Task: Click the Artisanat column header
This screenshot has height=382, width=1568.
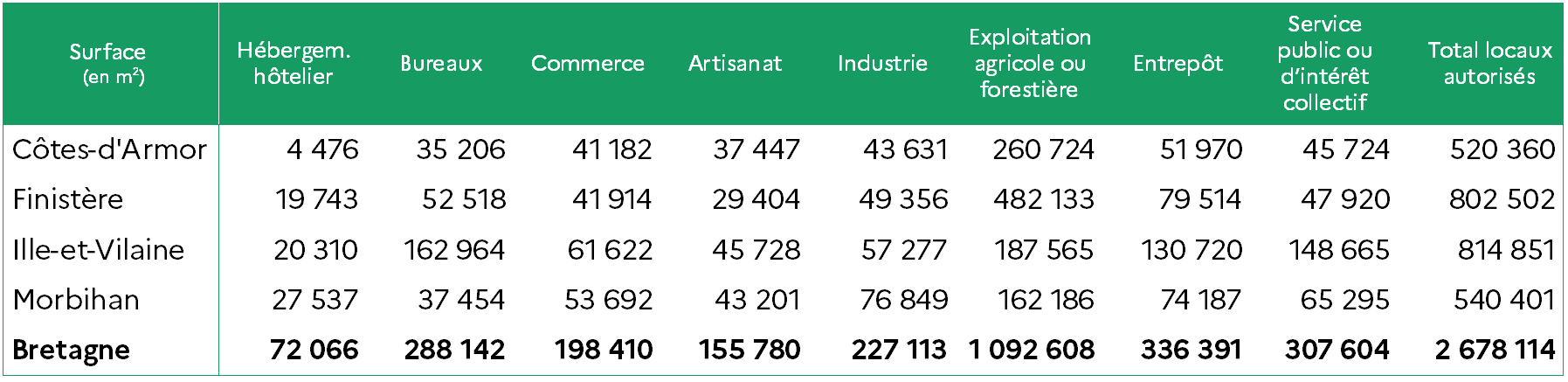Action: [x=736, y=64]
